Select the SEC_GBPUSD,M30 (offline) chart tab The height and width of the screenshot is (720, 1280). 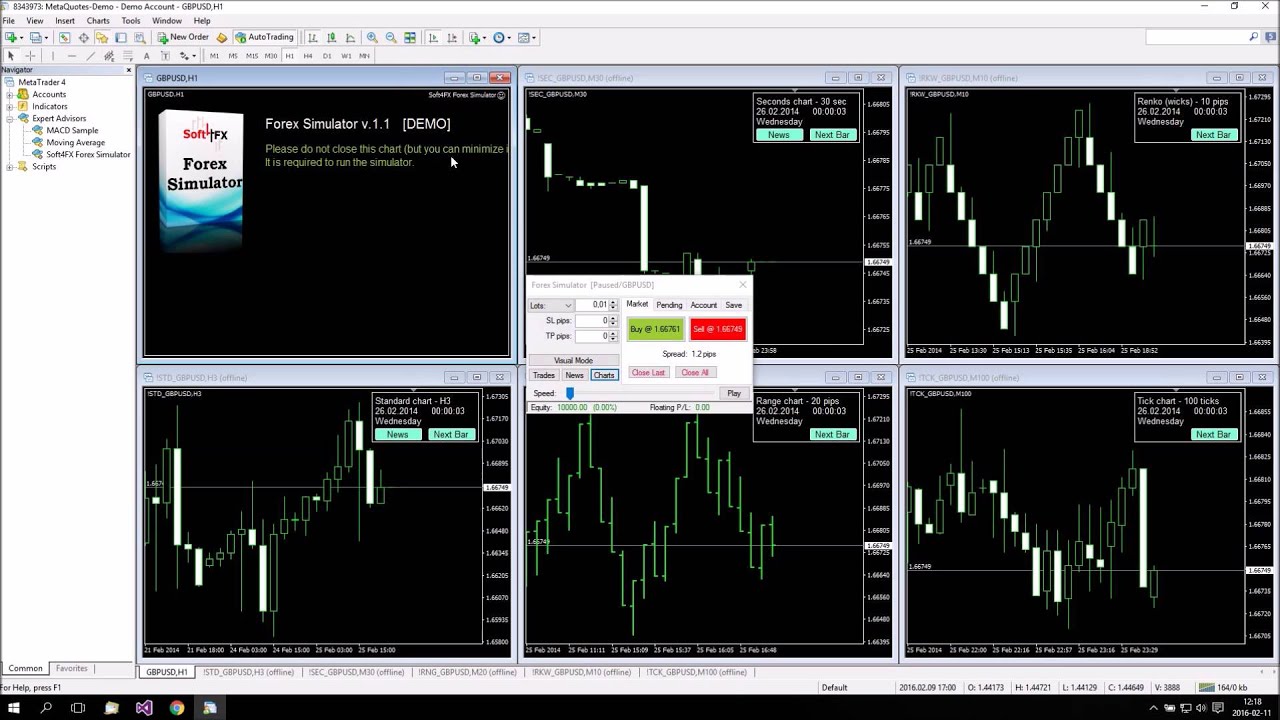[x=355, y=672]
